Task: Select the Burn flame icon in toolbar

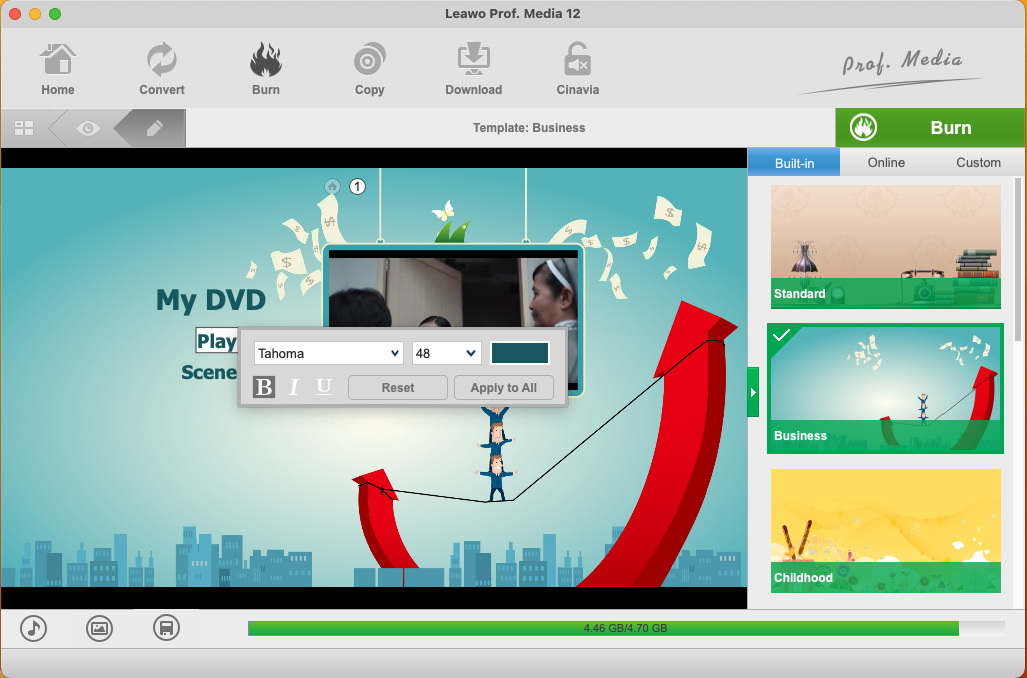Action: (265, 61)
